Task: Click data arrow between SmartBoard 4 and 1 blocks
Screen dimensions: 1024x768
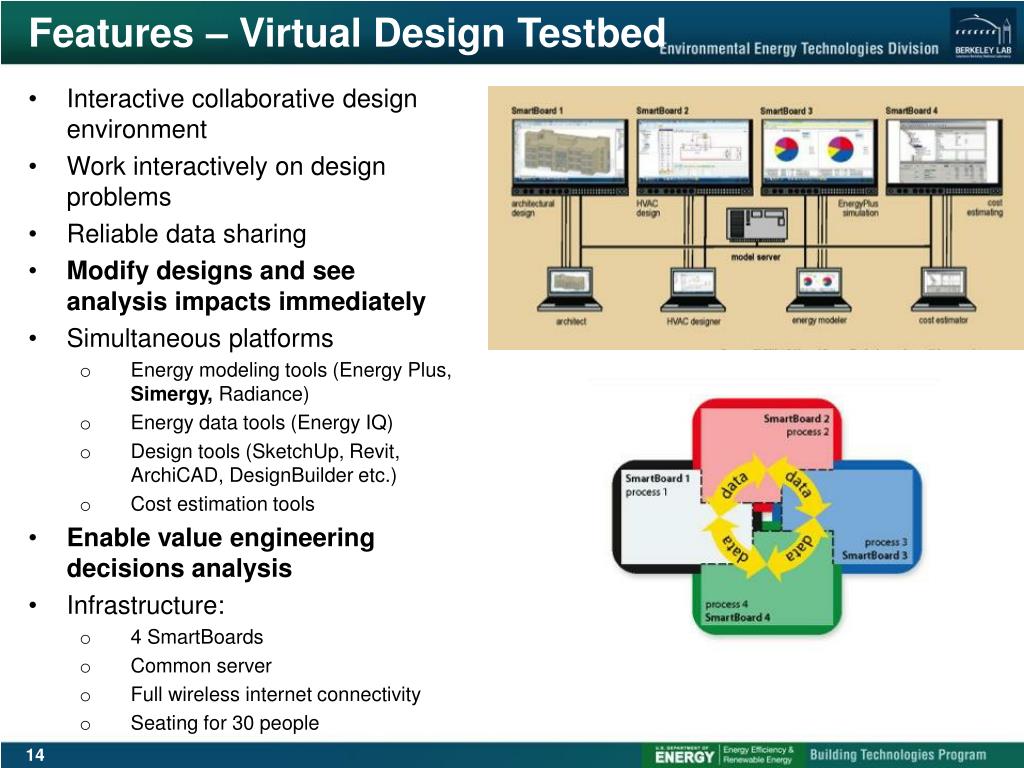Action: click(734, 547)
